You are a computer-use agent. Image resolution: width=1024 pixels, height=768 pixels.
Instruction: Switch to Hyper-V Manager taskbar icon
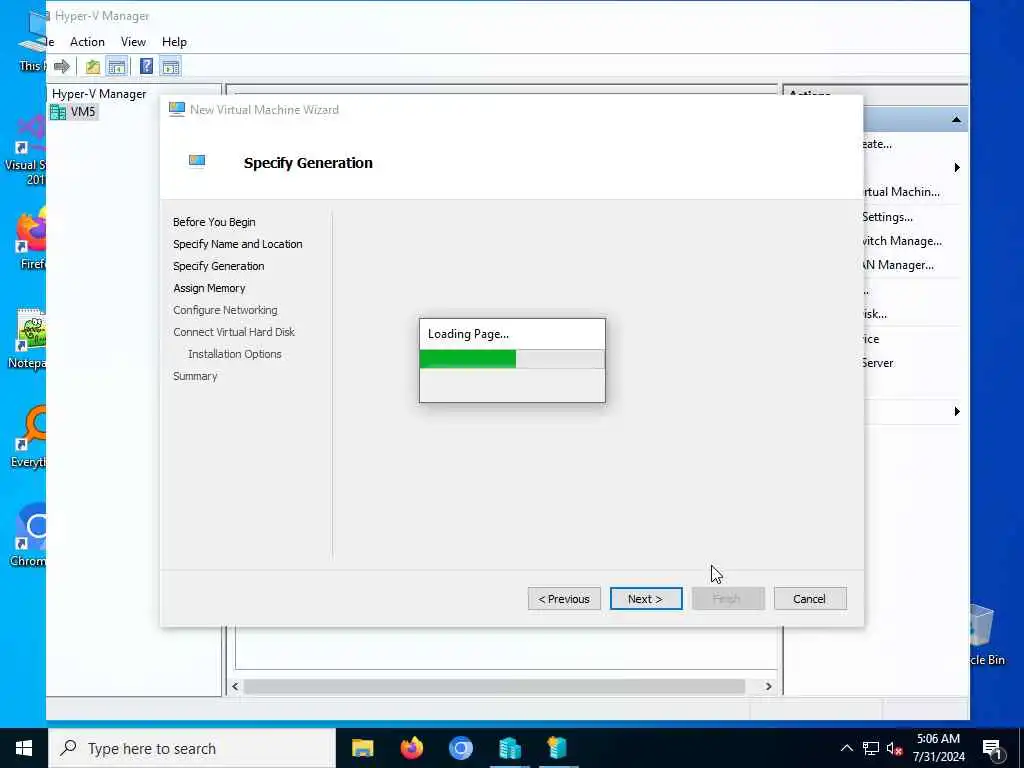[510, 748]
